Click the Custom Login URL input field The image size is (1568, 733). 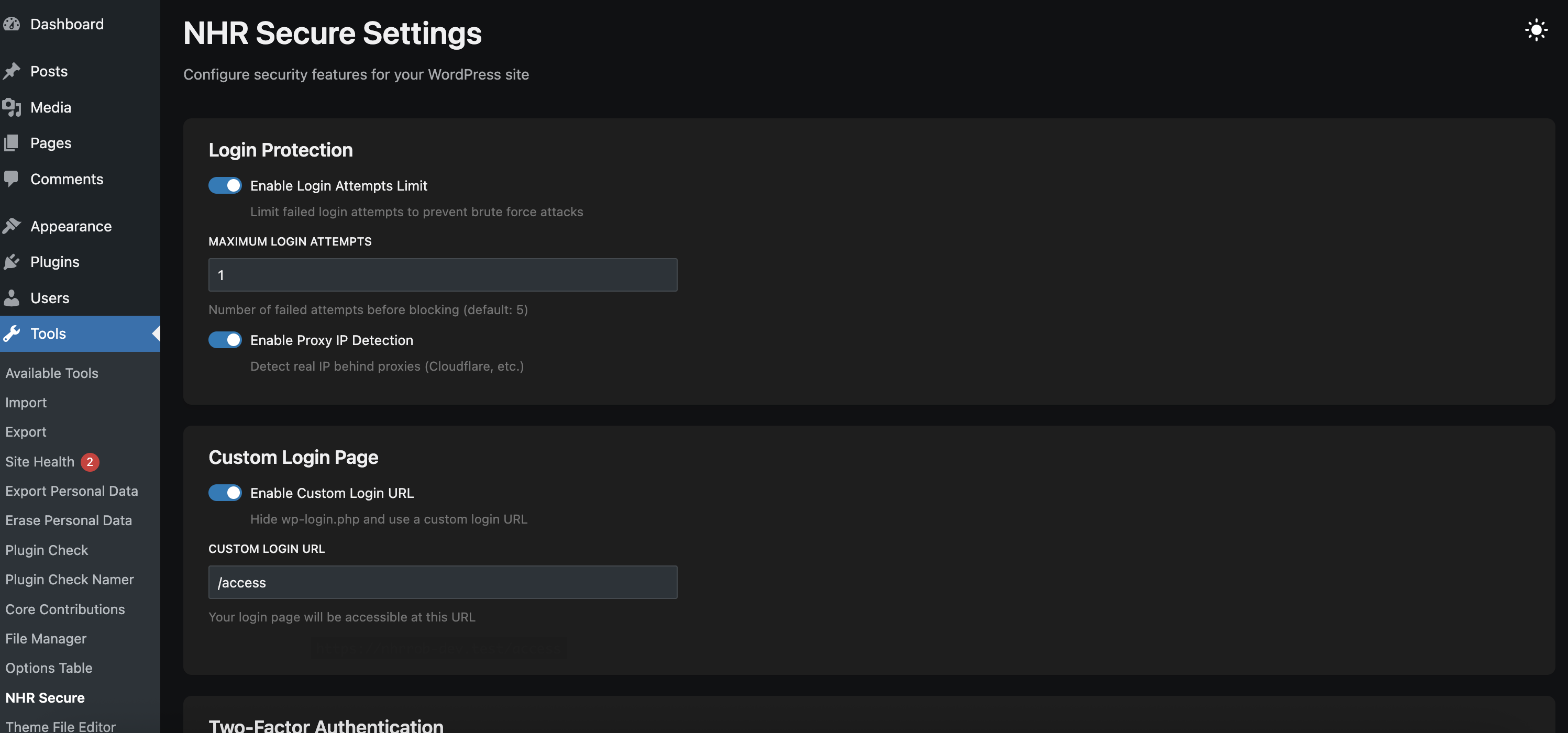pyautogui.click(x=443, y=582)
